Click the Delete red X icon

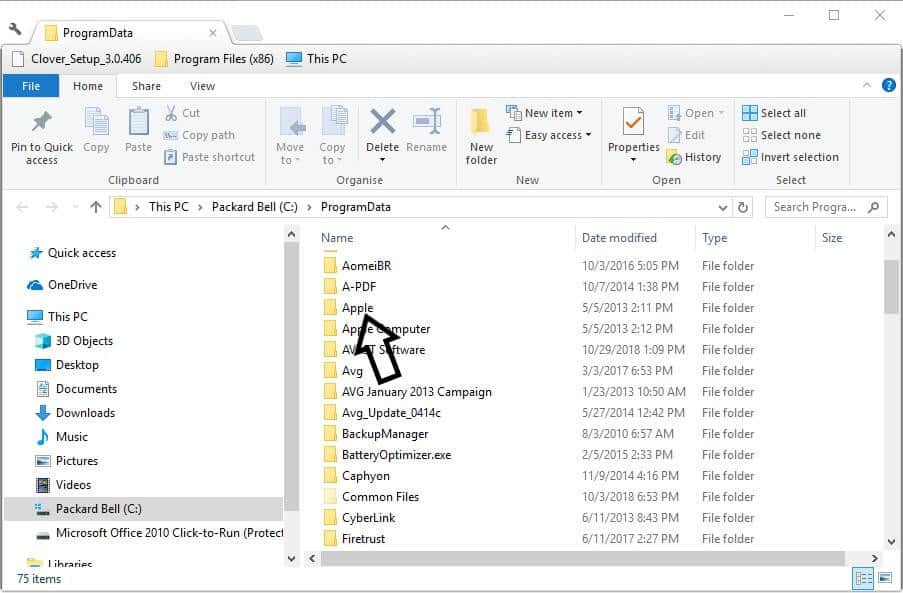point(382,121)
